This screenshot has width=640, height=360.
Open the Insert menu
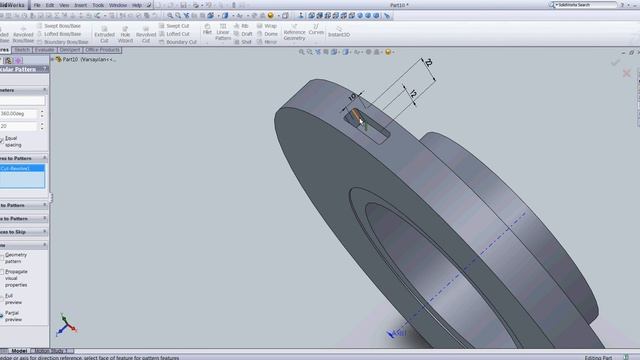[x=80, y=5]
